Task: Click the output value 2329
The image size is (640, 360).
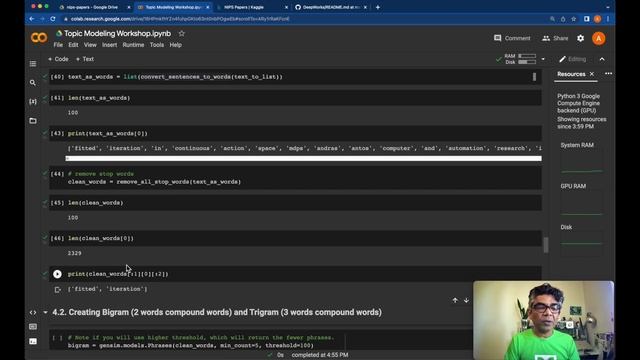Action: [x=75, y=253]
